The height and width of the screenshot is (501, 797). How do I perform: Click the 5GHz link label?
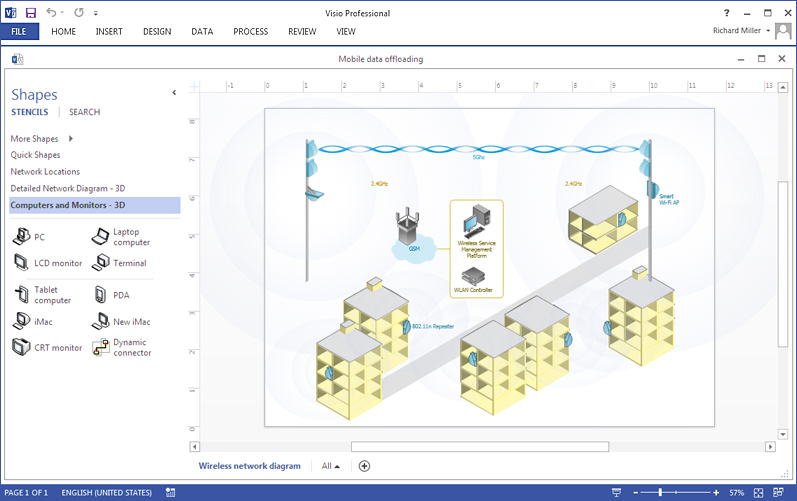click(479, 158)
